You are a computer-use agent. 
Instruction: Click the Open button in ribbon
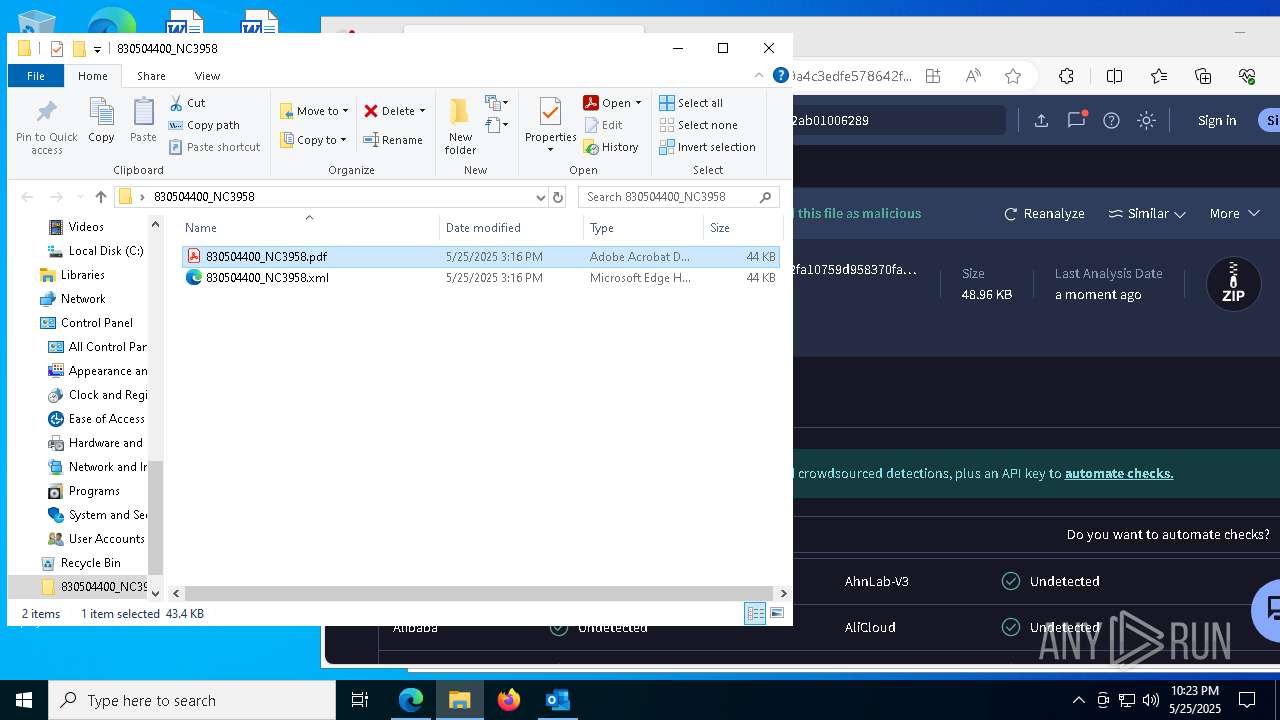[607, 103]
